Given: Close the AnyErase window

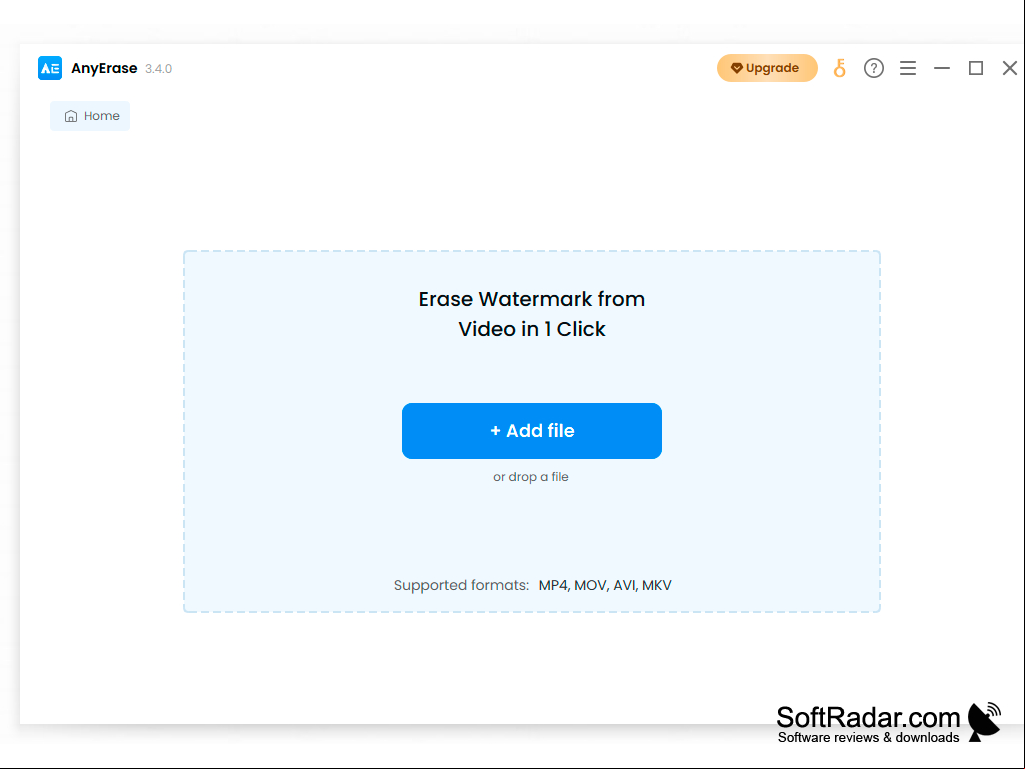Looking at the screenshot, I should (1009, 68).
